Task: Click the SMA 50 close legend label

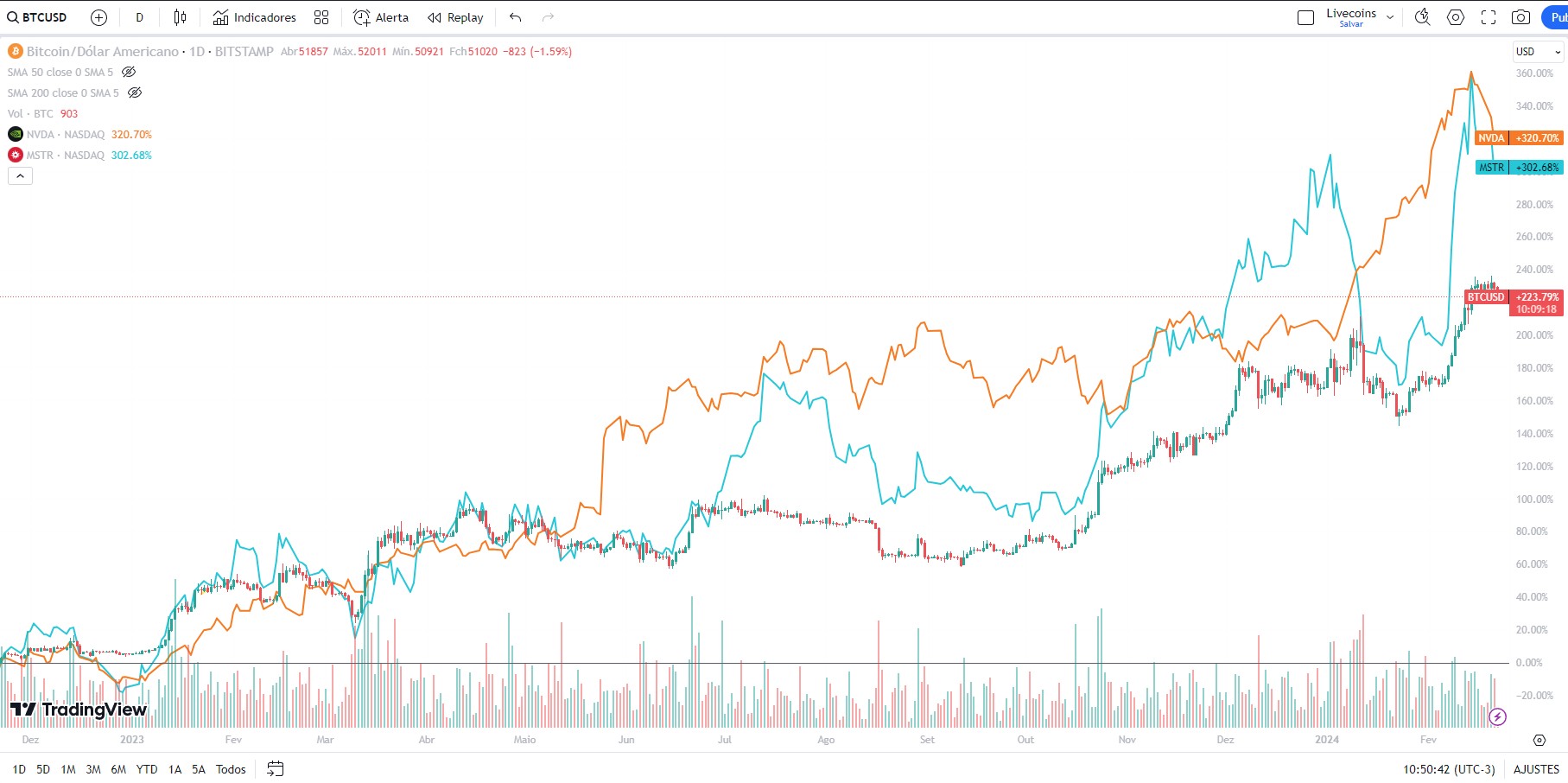Action: click(60, 72)
